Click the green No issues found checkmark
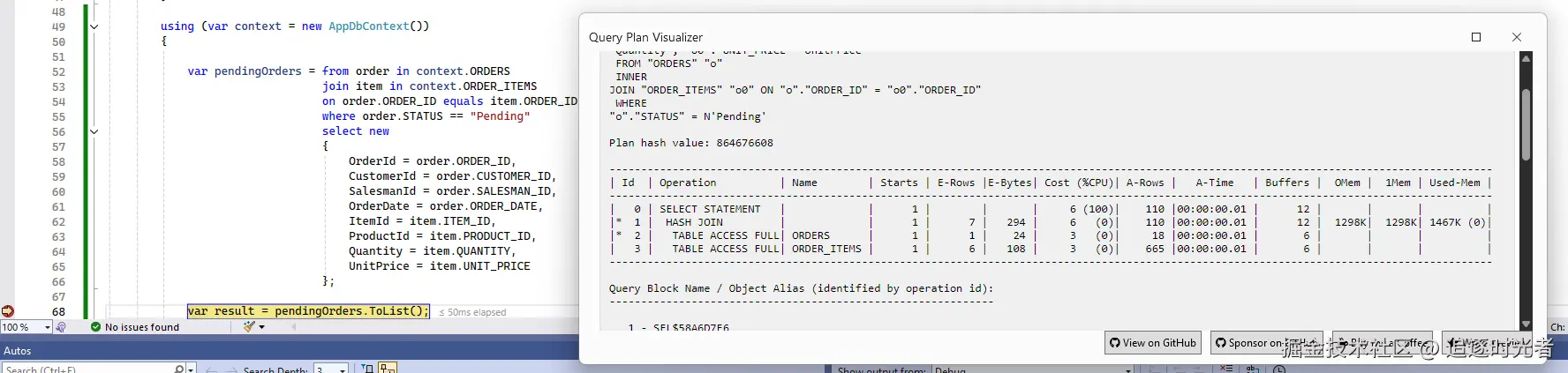The width and height of the screenshot is (1568, 373). [96, 327]
